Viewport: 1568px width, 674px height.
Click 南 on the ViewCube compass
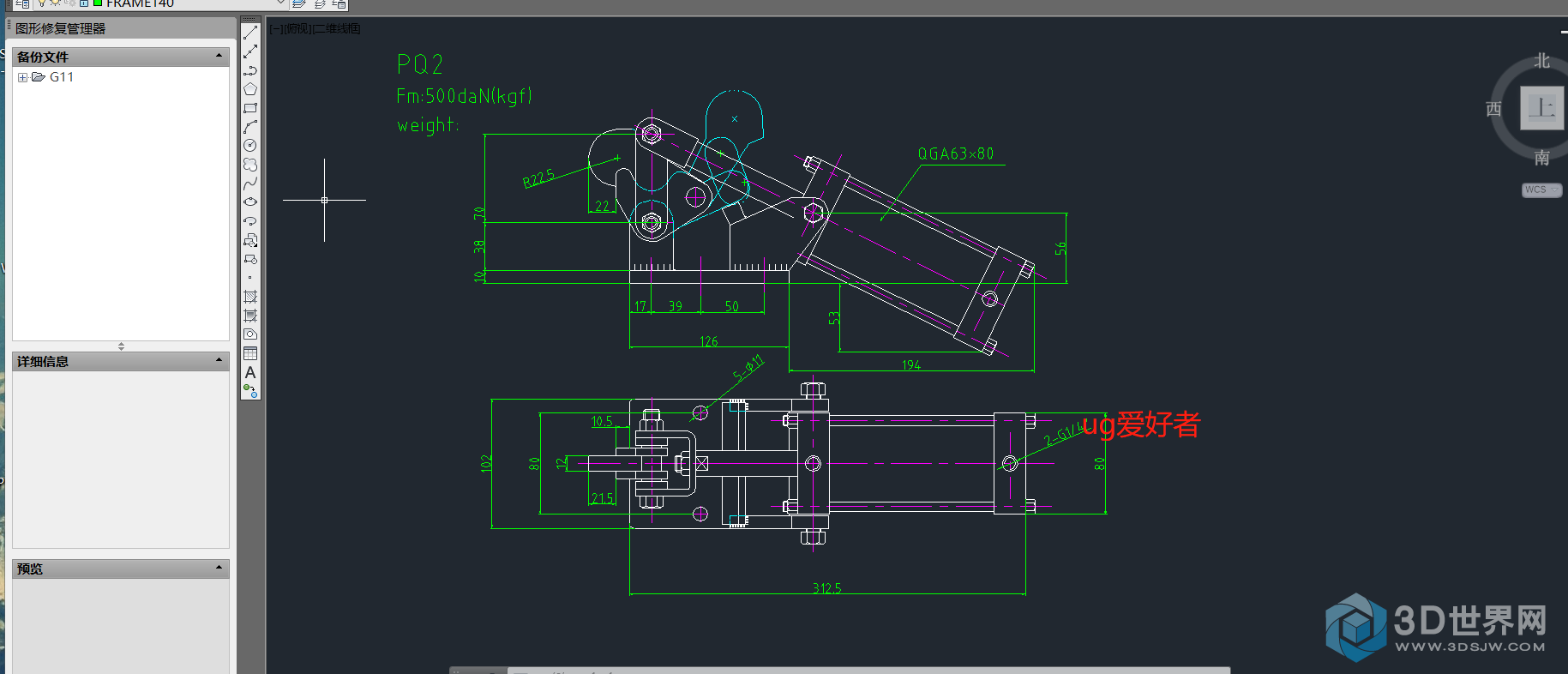click(x=1541, y=158)
